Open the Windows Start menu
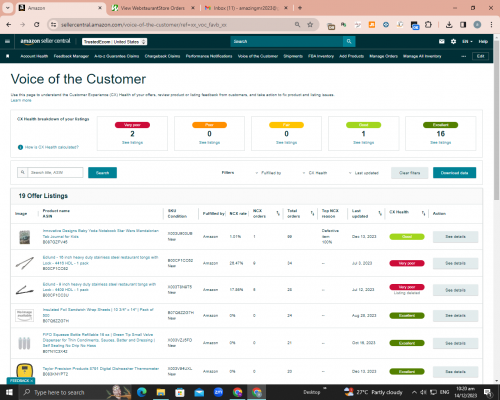500x400 pixels. pyautogui.click(x=9, y=392)
